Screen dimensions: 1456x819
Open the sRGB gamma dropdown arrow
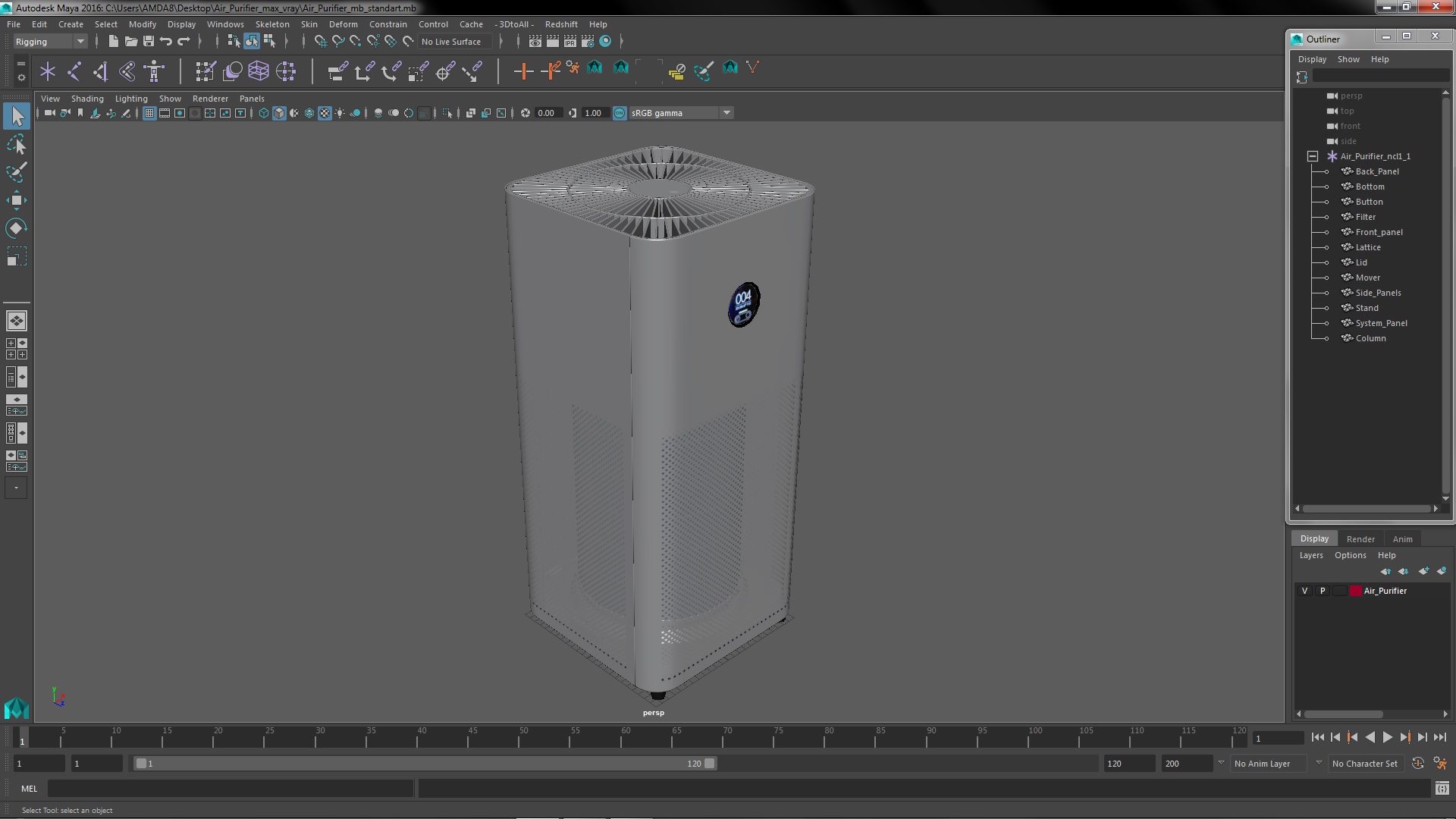726,113
